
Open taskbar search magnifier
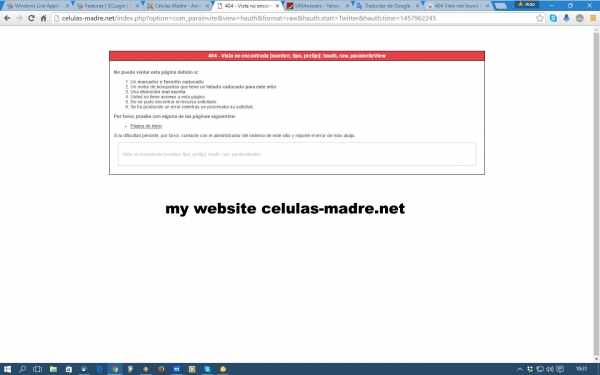pyautogui.click(x=23, y=369)
